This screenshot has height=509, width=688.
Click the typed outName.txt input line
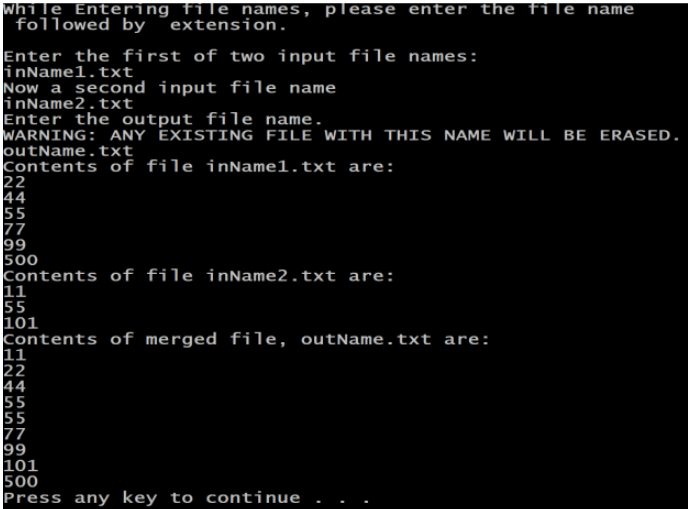pyautogui.click(x=68, y=151)
